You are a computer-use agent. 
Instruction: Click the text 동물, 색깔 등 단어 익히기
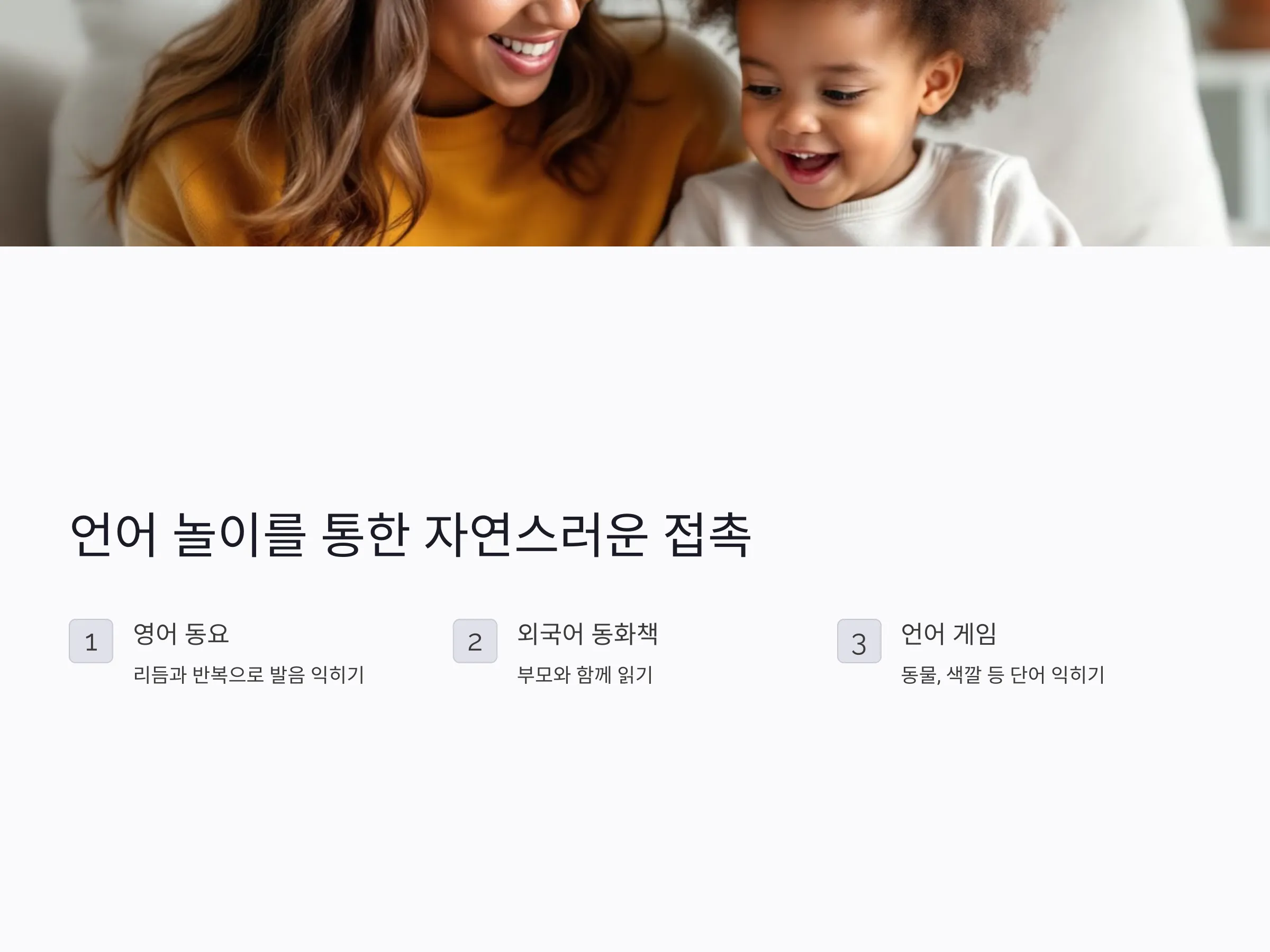[1002, 674]
